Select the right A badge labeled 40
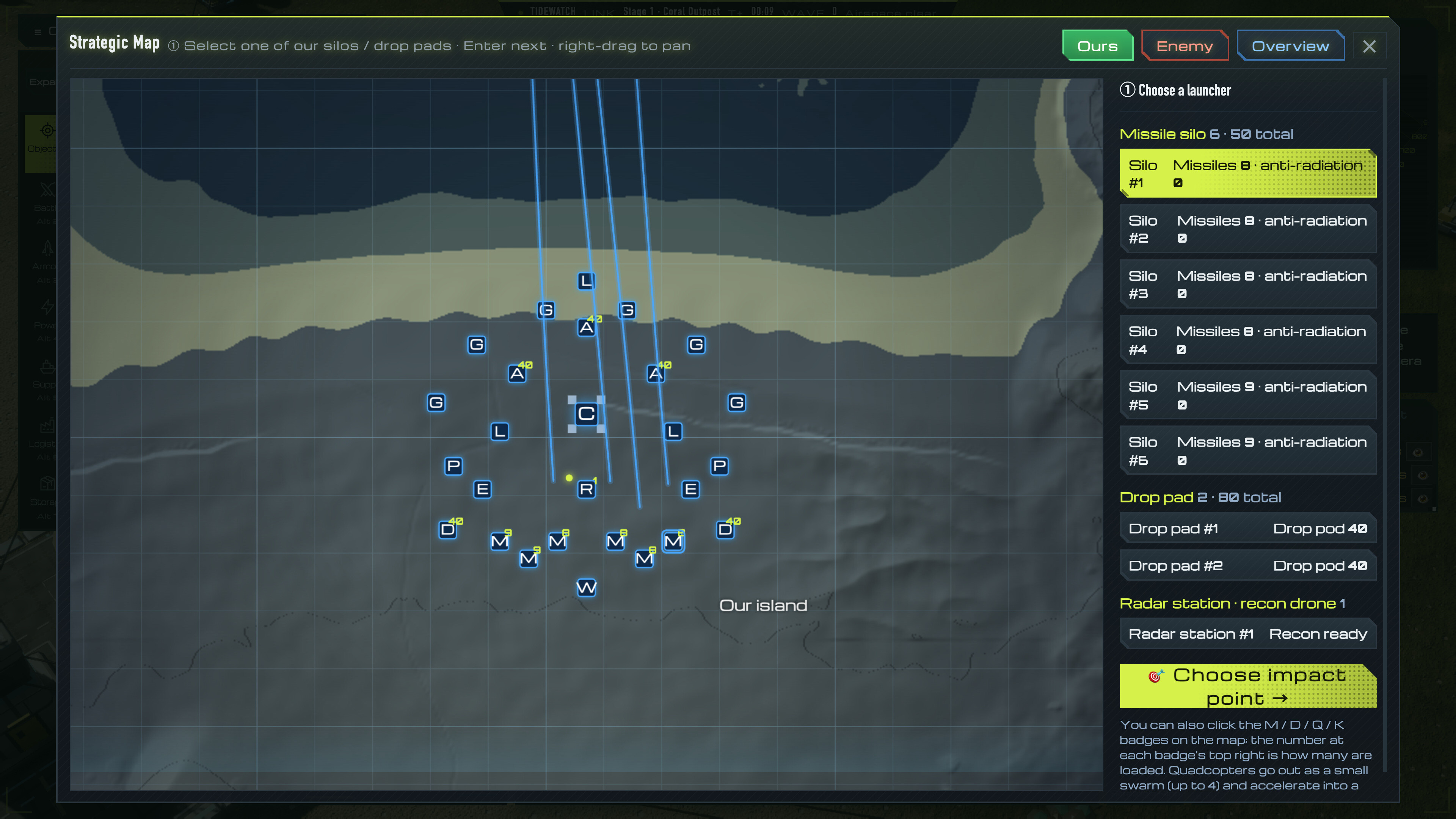Image resolution: width=1456 pixels, height=819 pixels. 656,373
